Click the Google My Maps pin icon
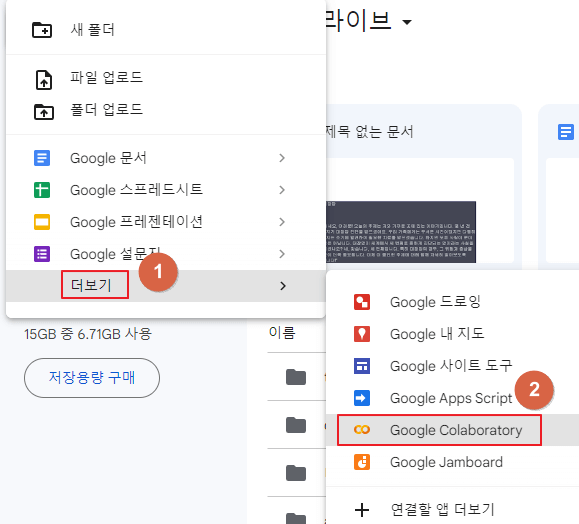 362,334
